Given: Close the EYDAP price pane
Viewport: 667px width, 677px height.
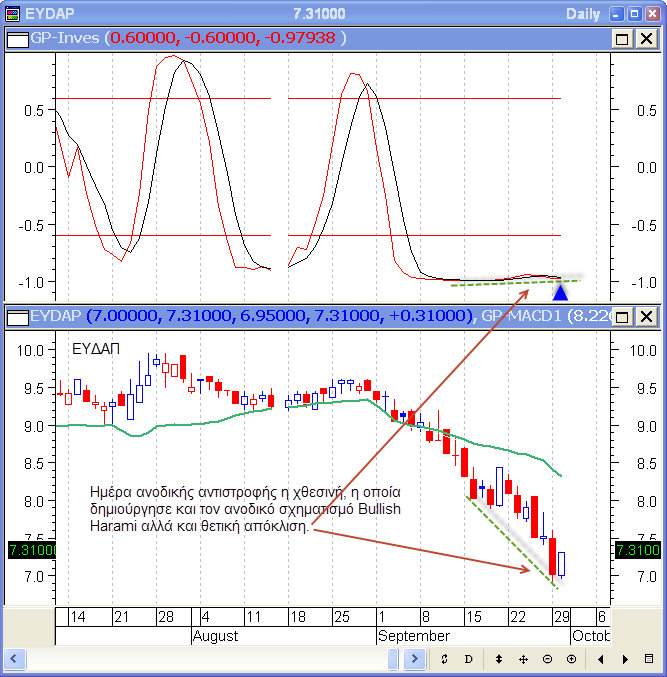Looking at the screenshot, I should tap(646, 317).
